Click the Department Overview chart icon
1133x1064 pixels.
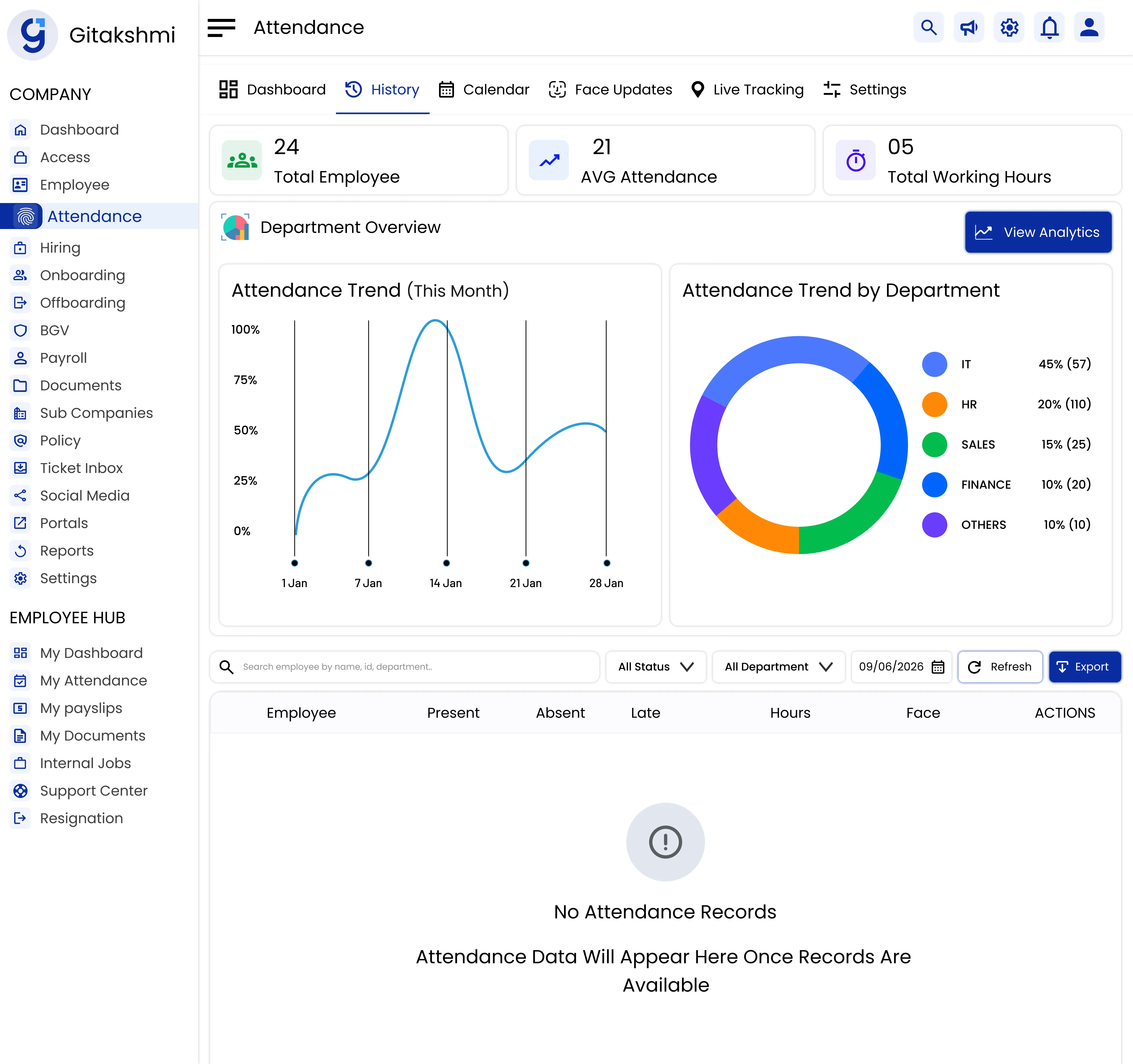coord(235,227)
